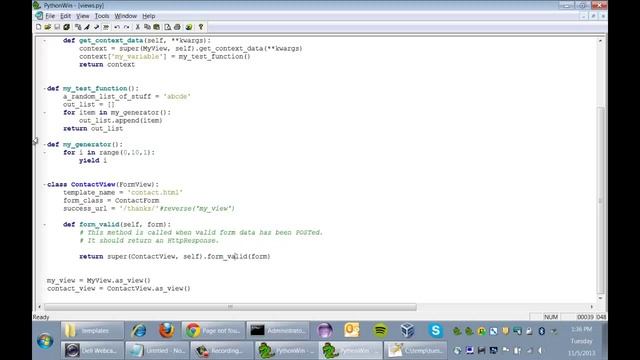
Task: Click the Bluetooth tray icon
Action: click(541, 331)
